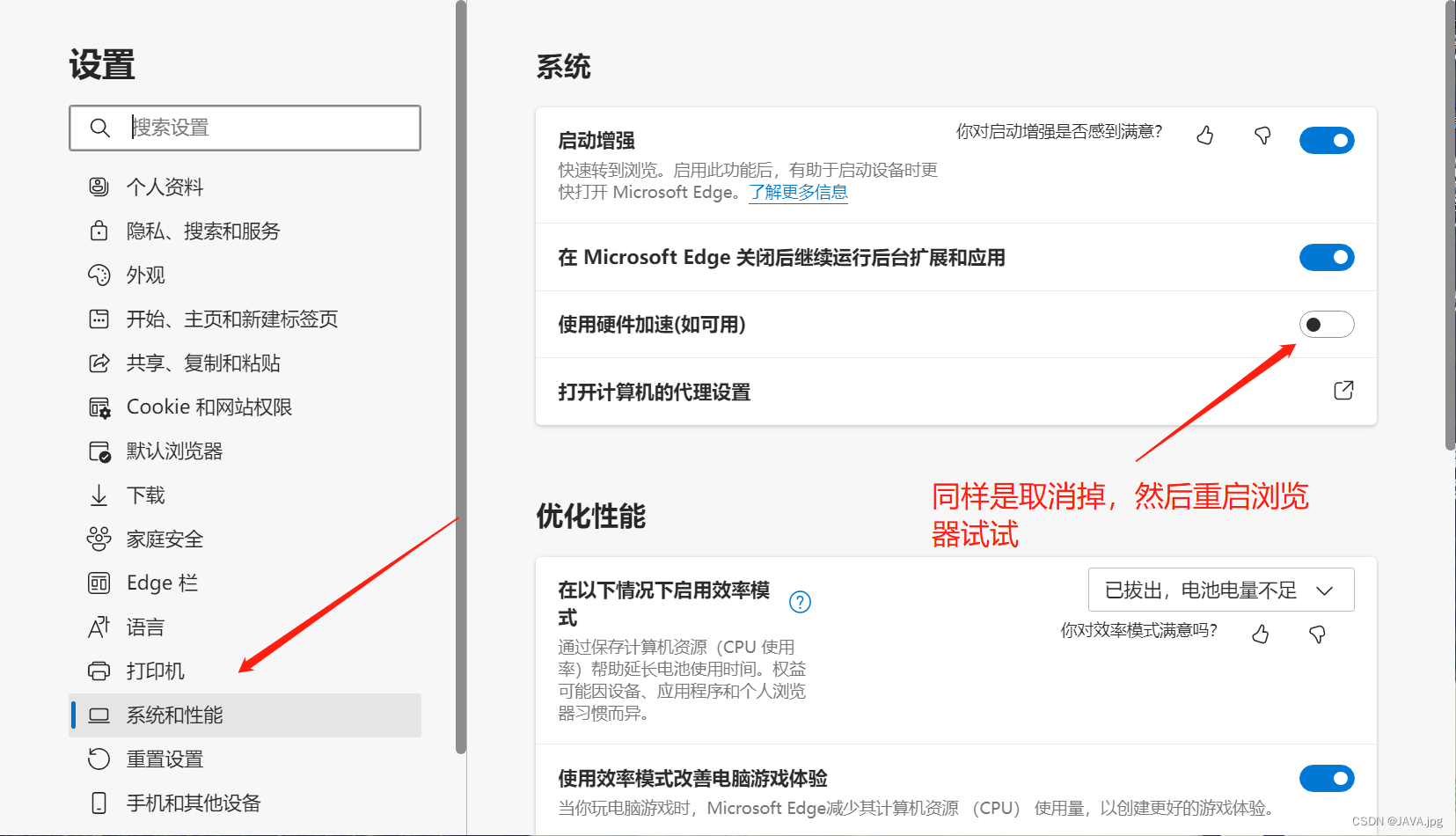Click the help question mark for 效率模式
The height and width of the screenshot is (836, 1456).
point(800,602)
